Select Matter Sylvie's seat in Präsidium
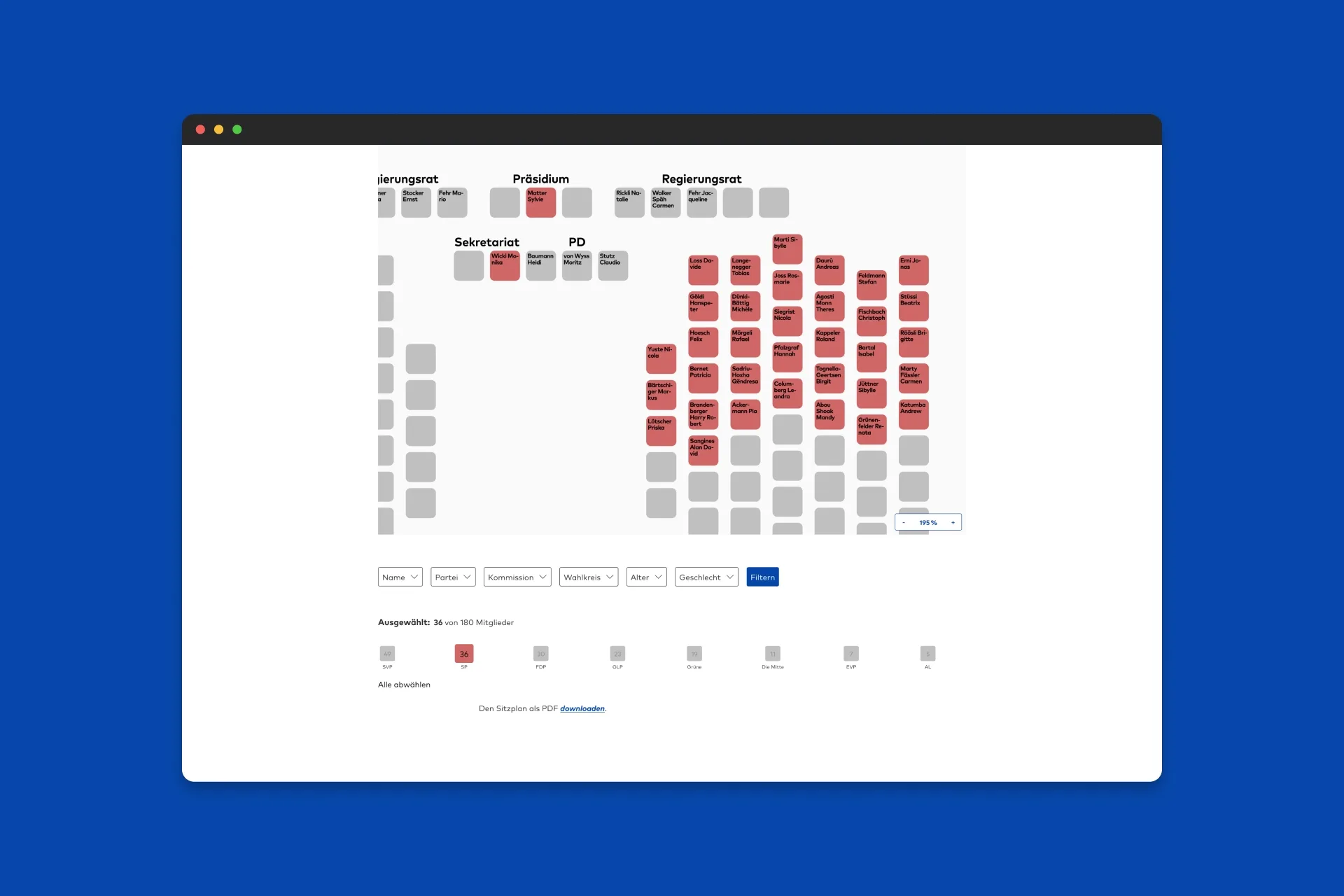Viewport: 1344px width, 896px height. click(540, 202)
